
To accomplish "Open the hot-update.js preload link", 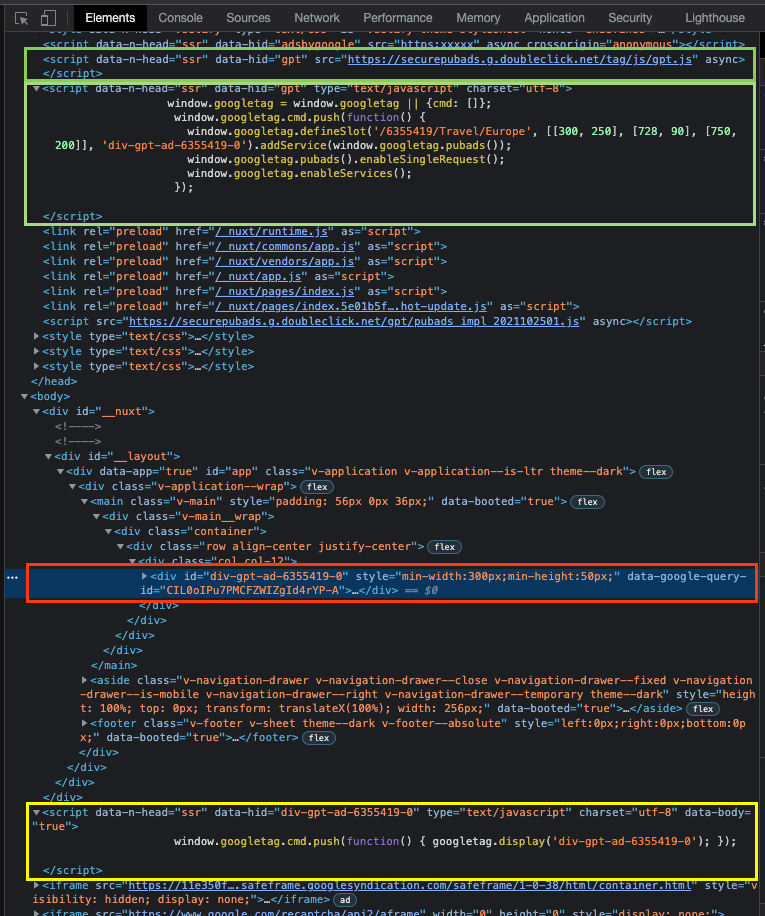I will pyautogui.click(x=351, y=307).
